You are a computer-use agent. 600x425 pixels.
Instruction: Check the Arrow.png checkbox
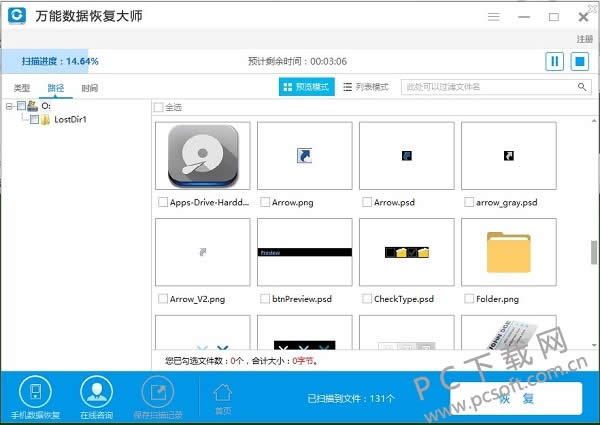coord(265,202)
